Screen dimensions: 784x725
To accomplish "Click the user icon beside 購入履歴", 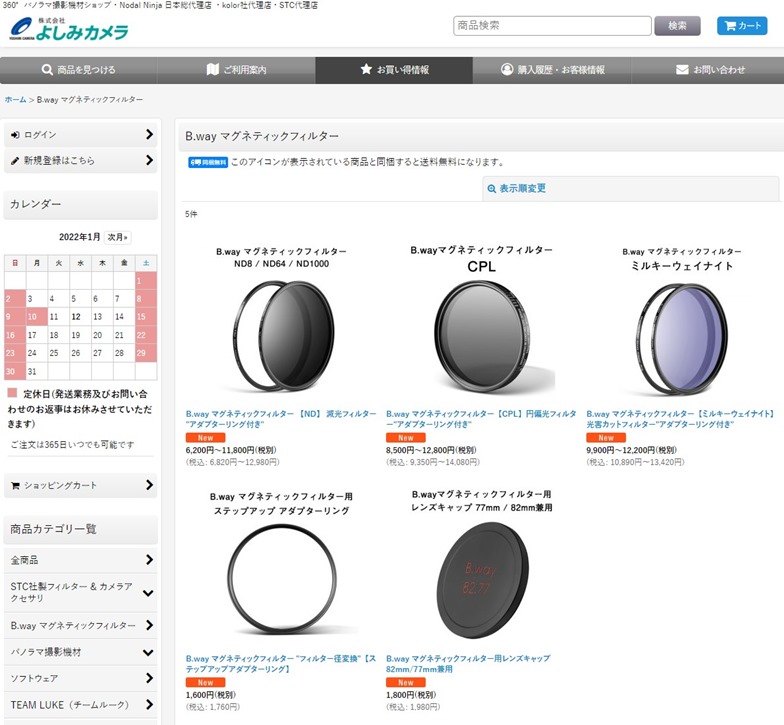I will click(507, 69).
